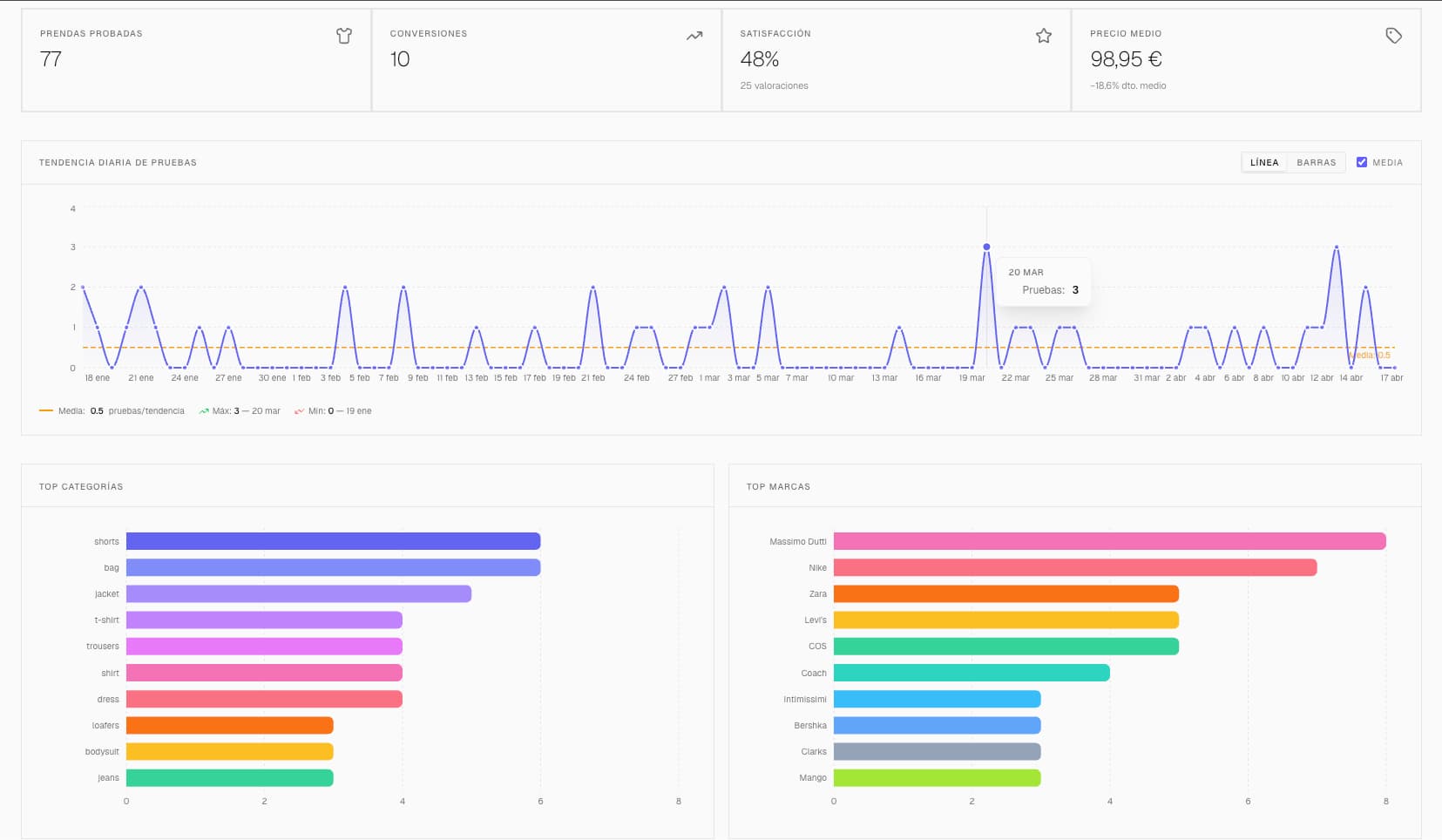Select the orange Zara bar
Viewport: 1442px width, 840px height.
(x=1005, y=594)
